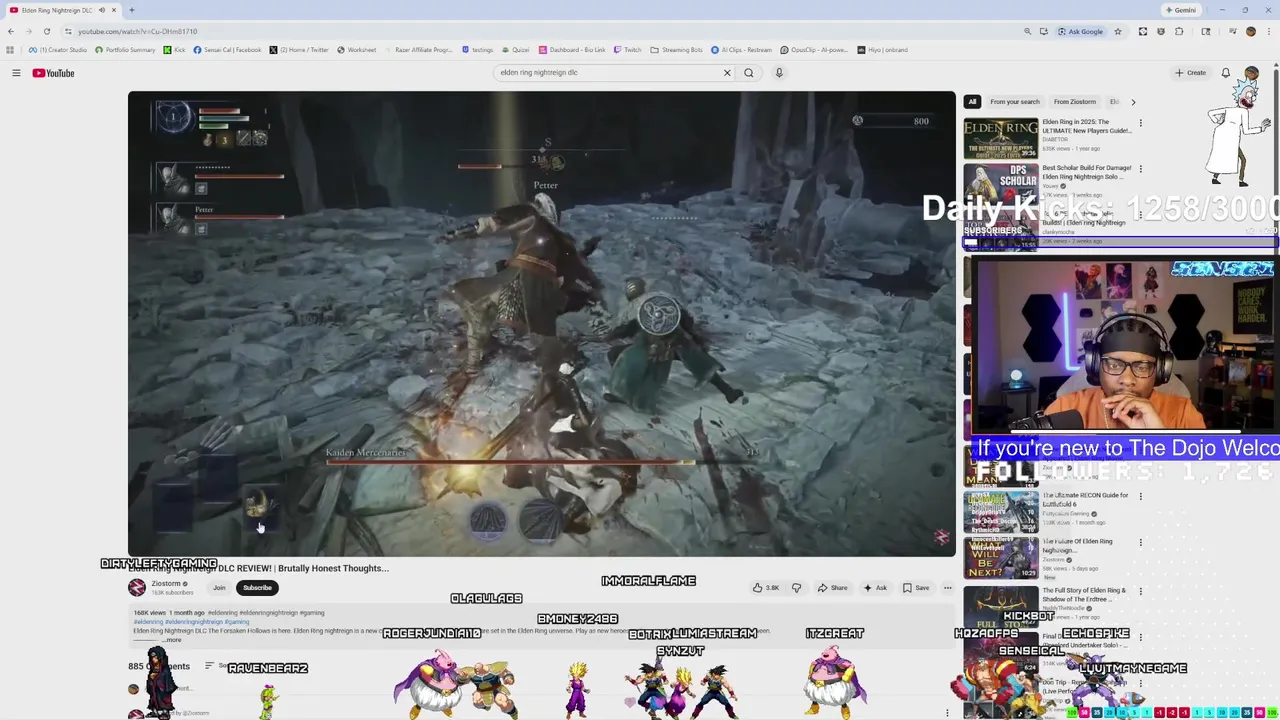Image resolution: width=1280 pixels, height=720 pixels.
Task: Go to the YouTube home logo
Action: 53,73
